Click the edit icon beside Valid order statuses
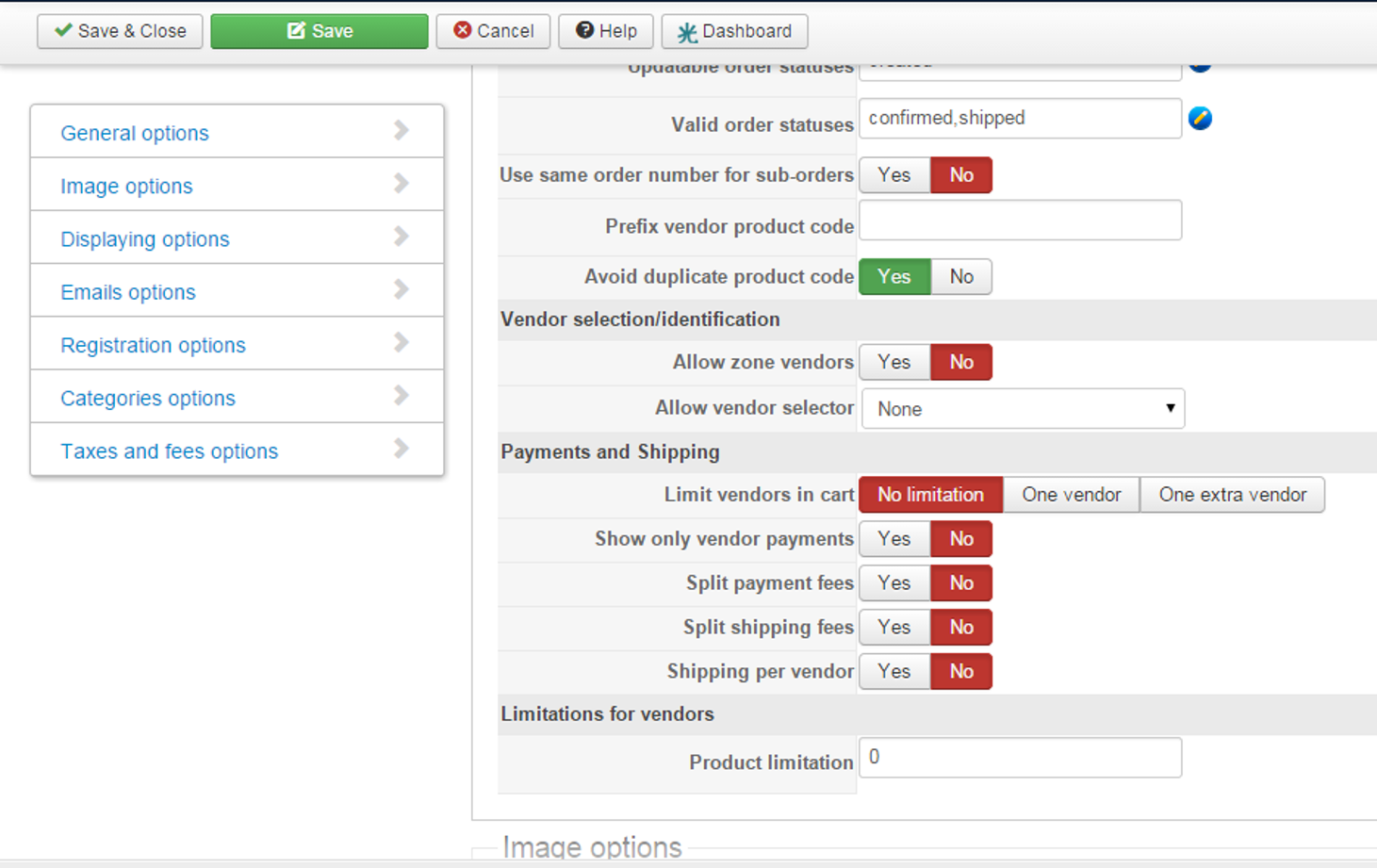 point(1200,118)
